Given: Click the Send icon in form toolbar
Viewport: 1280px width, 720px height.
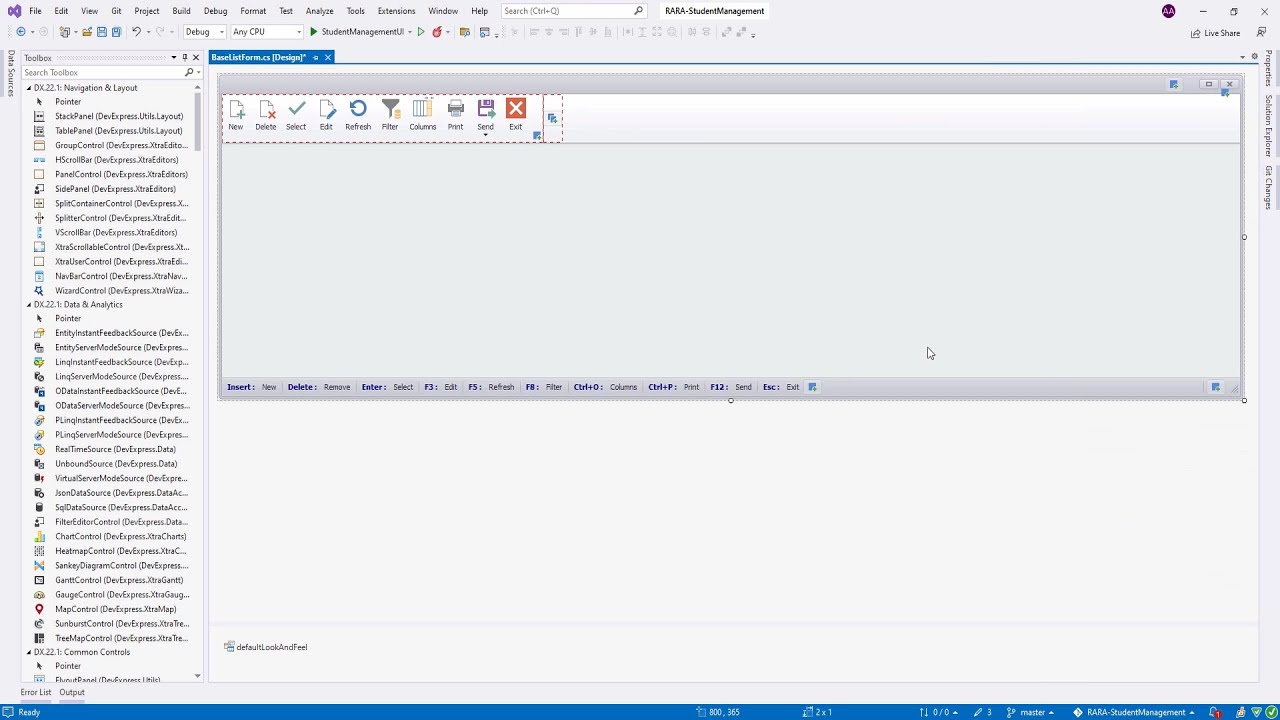Looking at the screenshot, I should (486, 109).
